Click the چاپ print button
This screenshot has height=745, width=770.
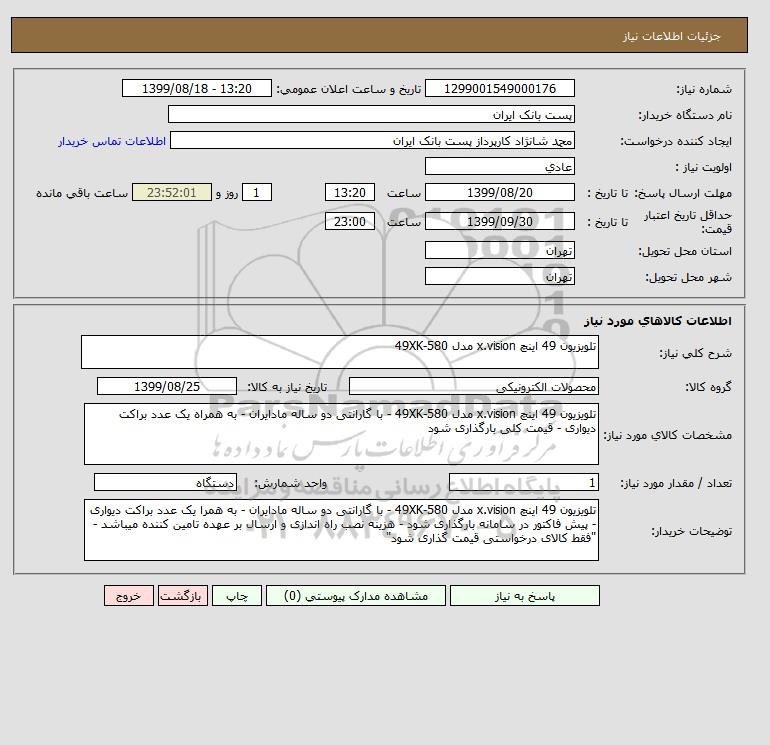[x=237, y=596]
